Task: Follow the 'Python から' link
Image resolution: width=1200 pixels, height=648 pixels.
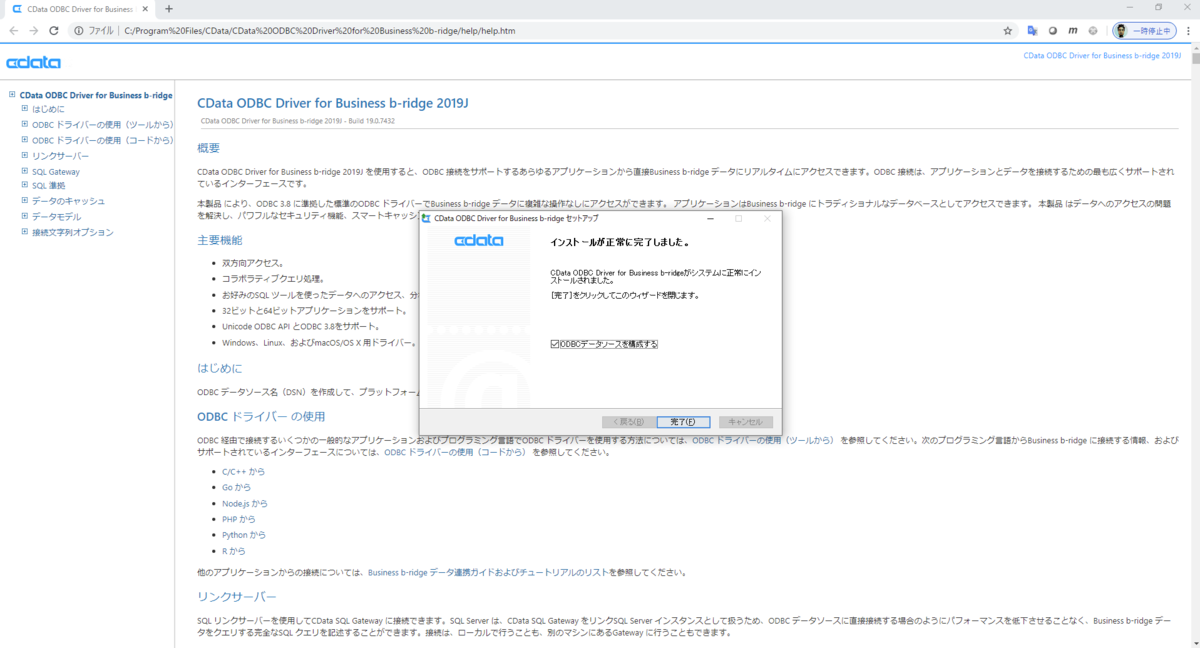Action: 244,535
